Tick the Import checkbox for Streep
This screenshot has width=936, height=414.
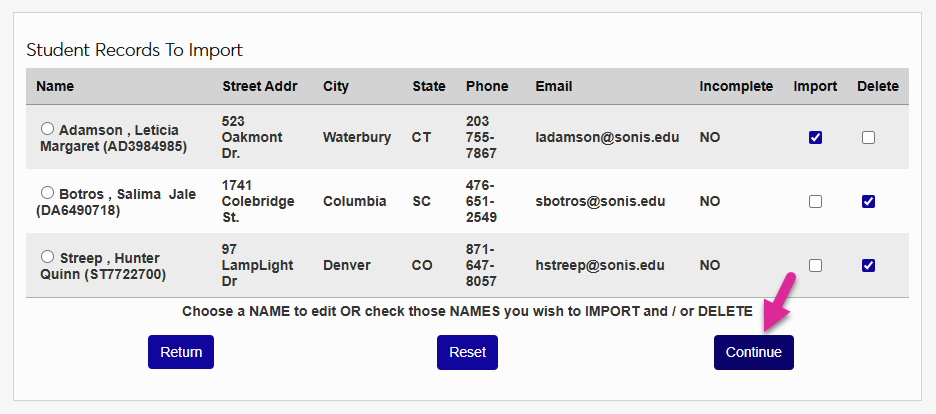[x=815, y=266]
